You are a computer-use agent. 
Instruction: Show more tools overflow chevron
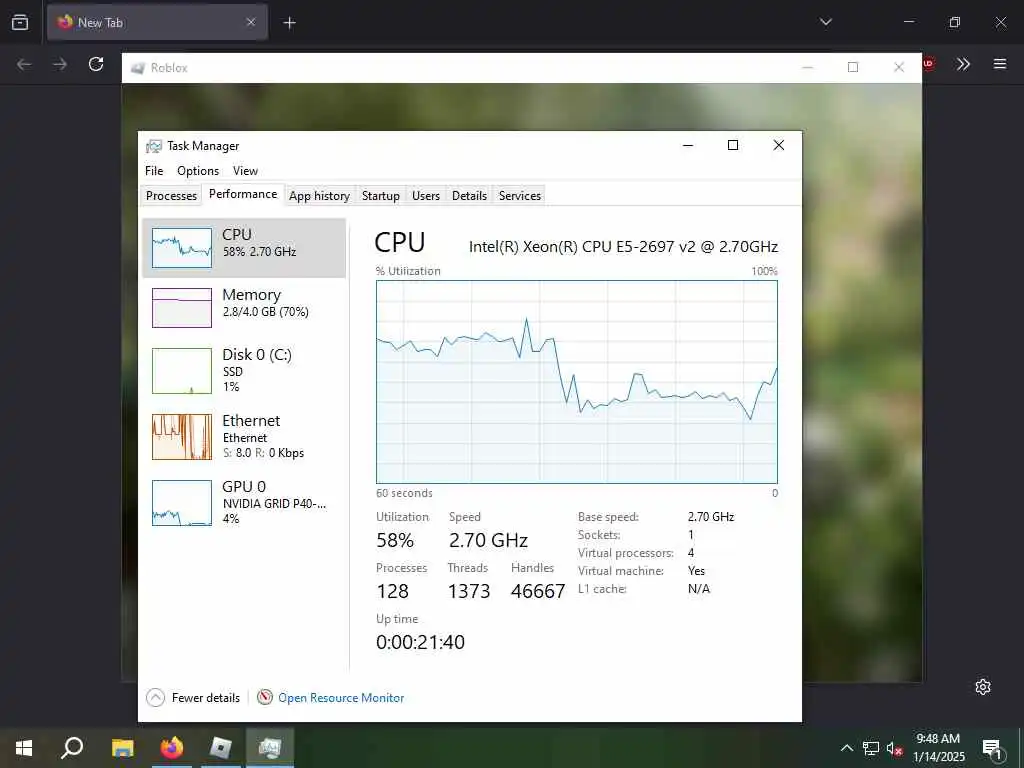(963, 64)
